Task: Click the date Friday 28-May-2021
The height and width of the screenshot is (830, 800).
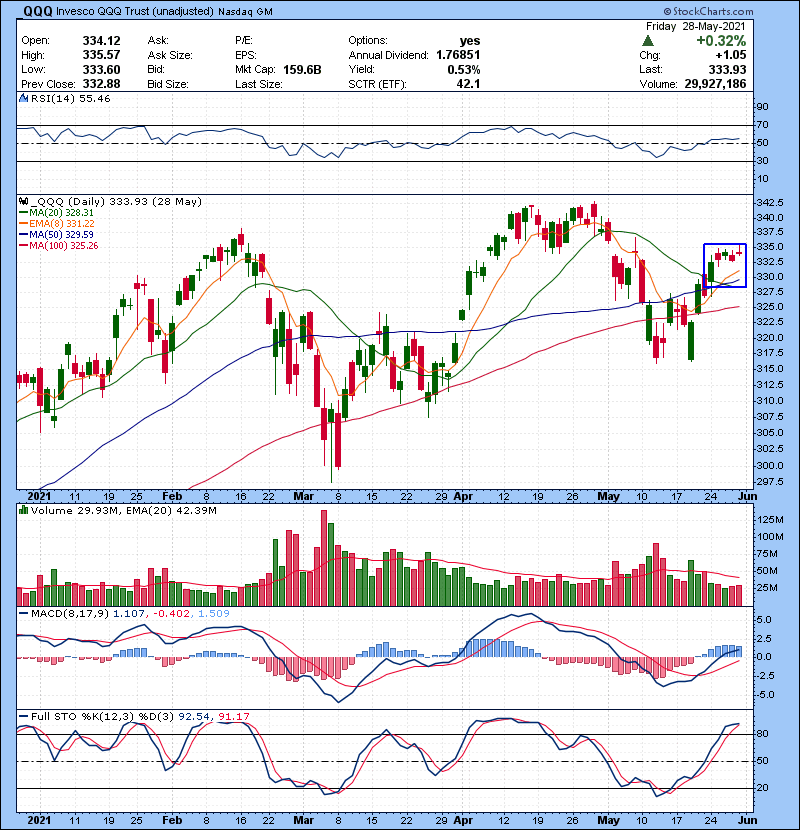Action: (x=696, y=26)
